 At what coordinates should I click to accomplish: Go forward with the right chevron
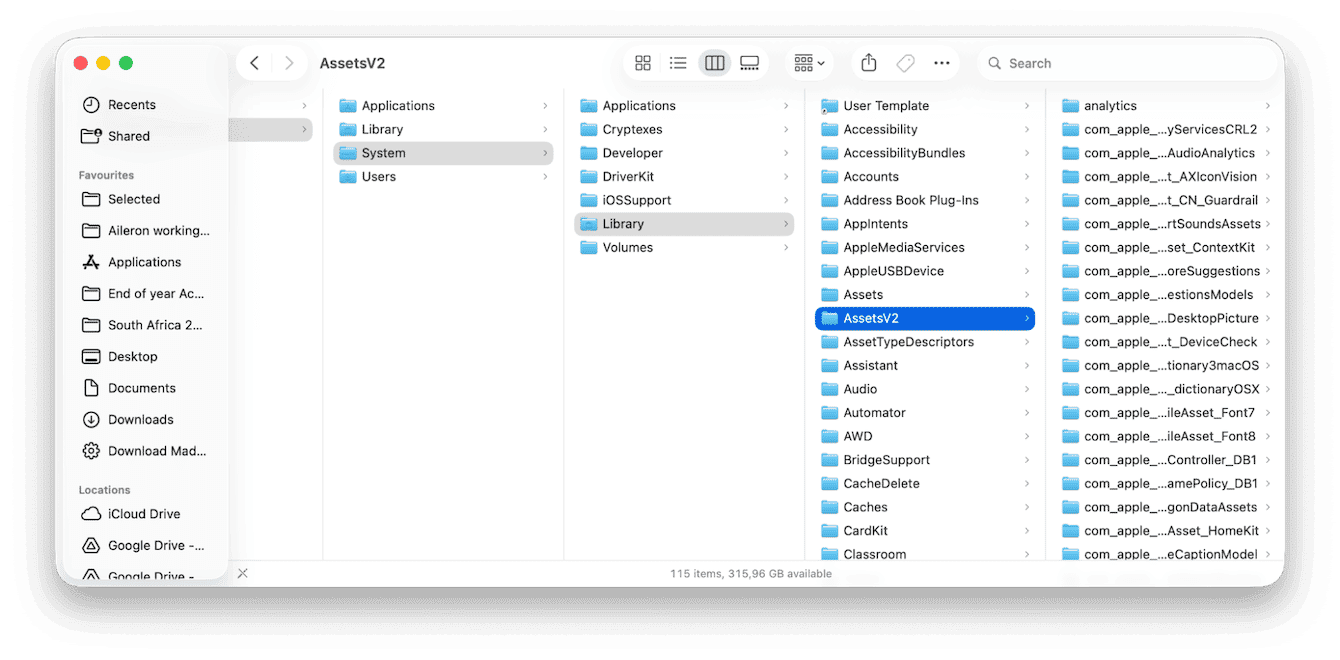point(289,63)
